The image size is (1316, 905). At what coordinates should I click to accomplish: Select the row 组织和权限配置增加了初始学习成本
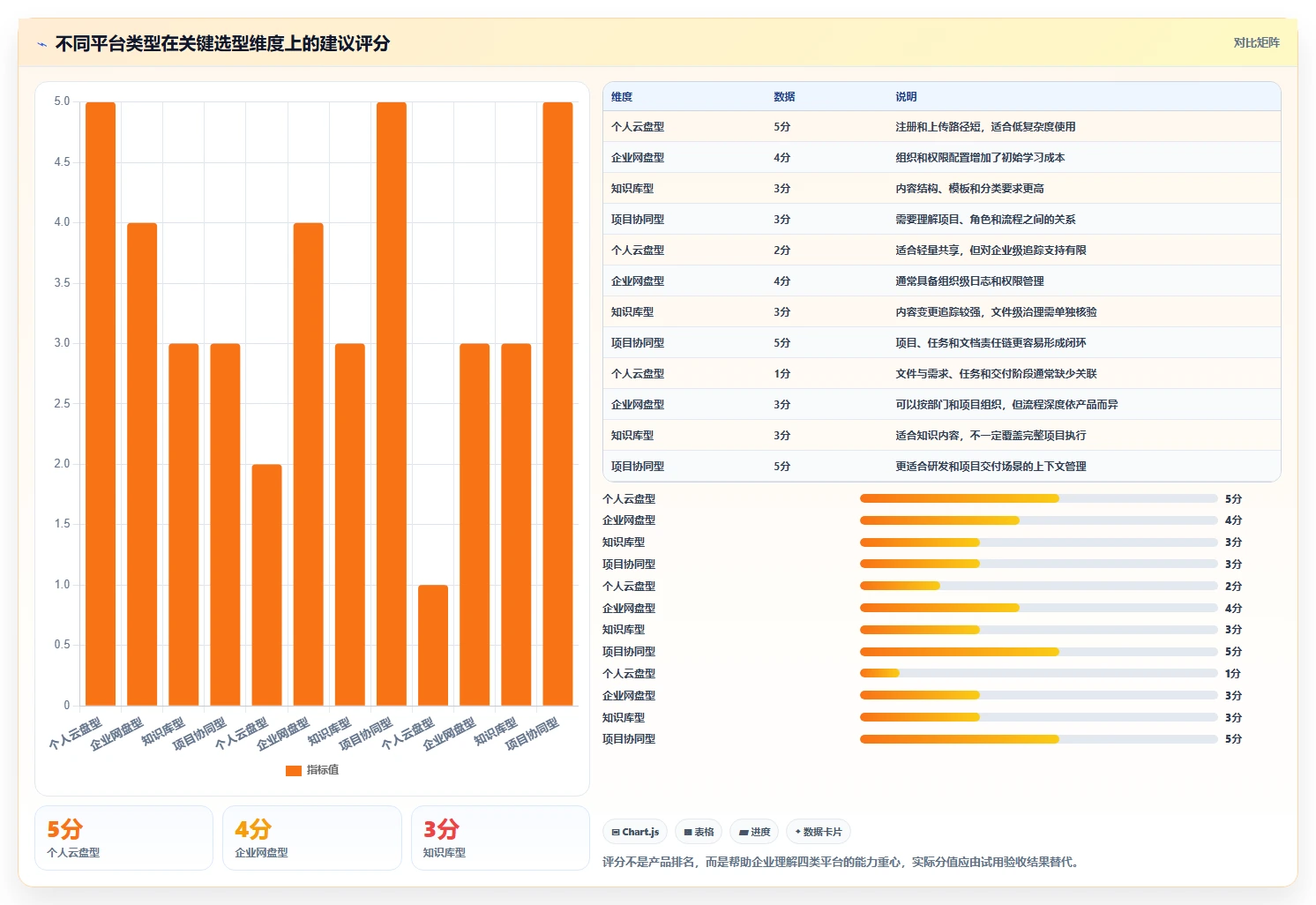pyautogui.click(x=941, y=158)
